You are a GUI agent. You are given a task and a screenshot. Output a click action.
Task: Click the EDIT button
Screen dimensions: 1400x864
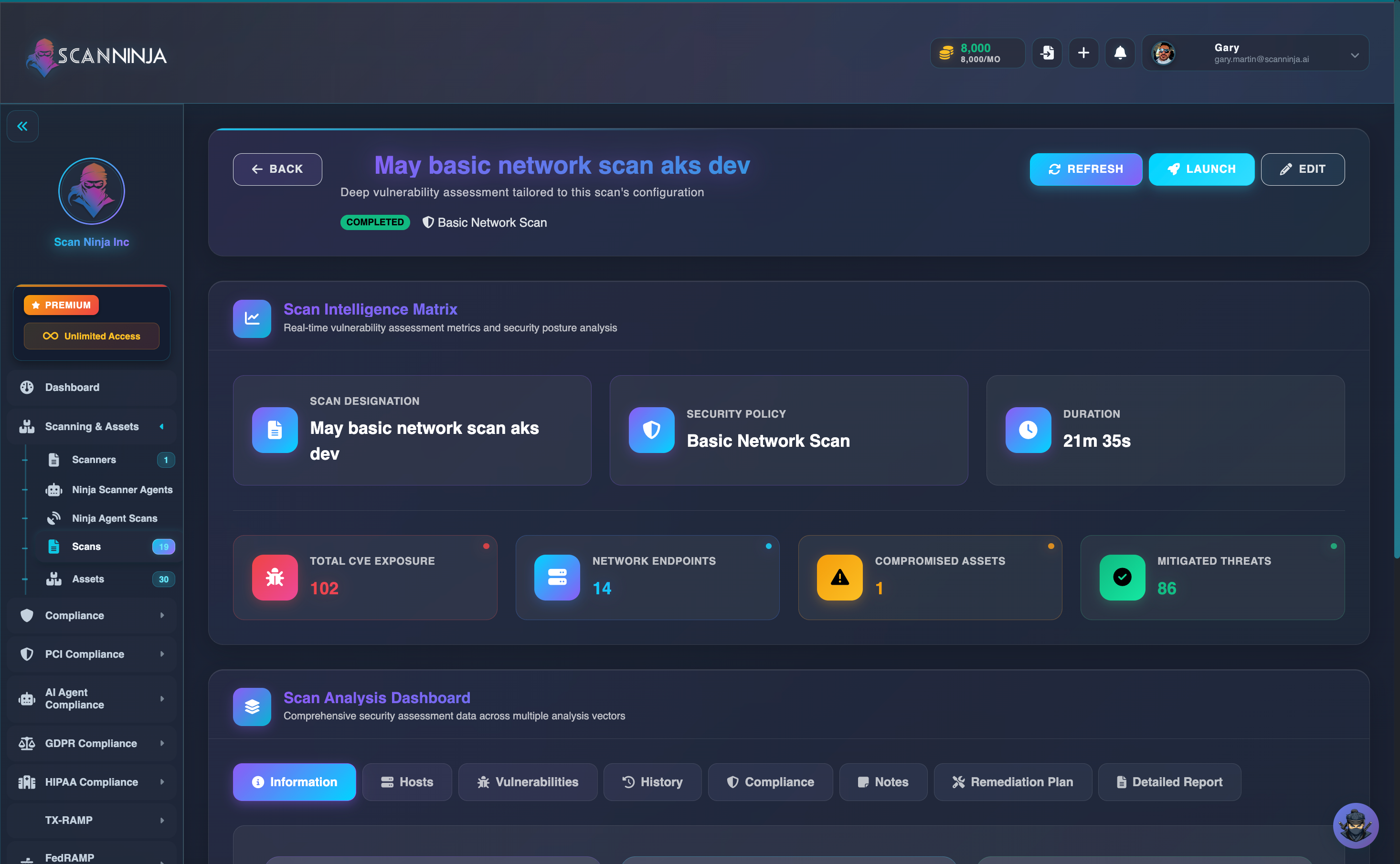click(1302, 169)
